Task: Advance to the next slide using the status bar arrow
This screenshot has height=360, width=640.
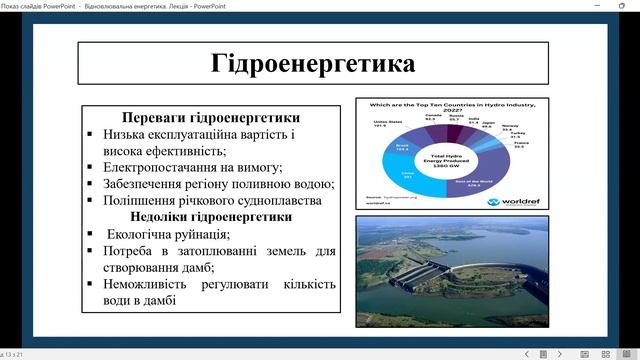Action: coord(560,354)
